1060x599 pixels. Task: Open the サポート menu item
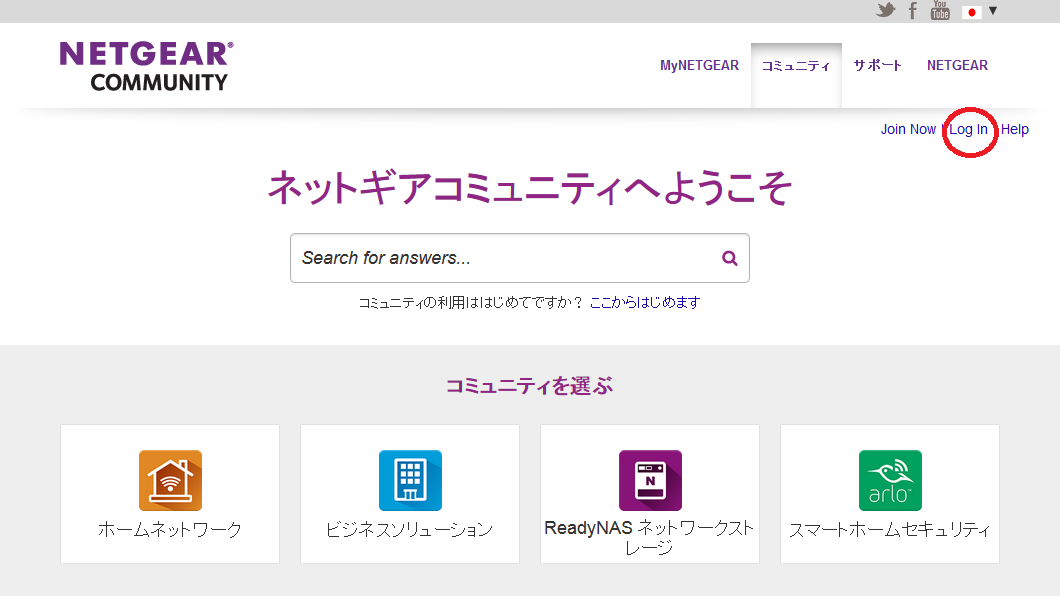click(x=877, y=65)
